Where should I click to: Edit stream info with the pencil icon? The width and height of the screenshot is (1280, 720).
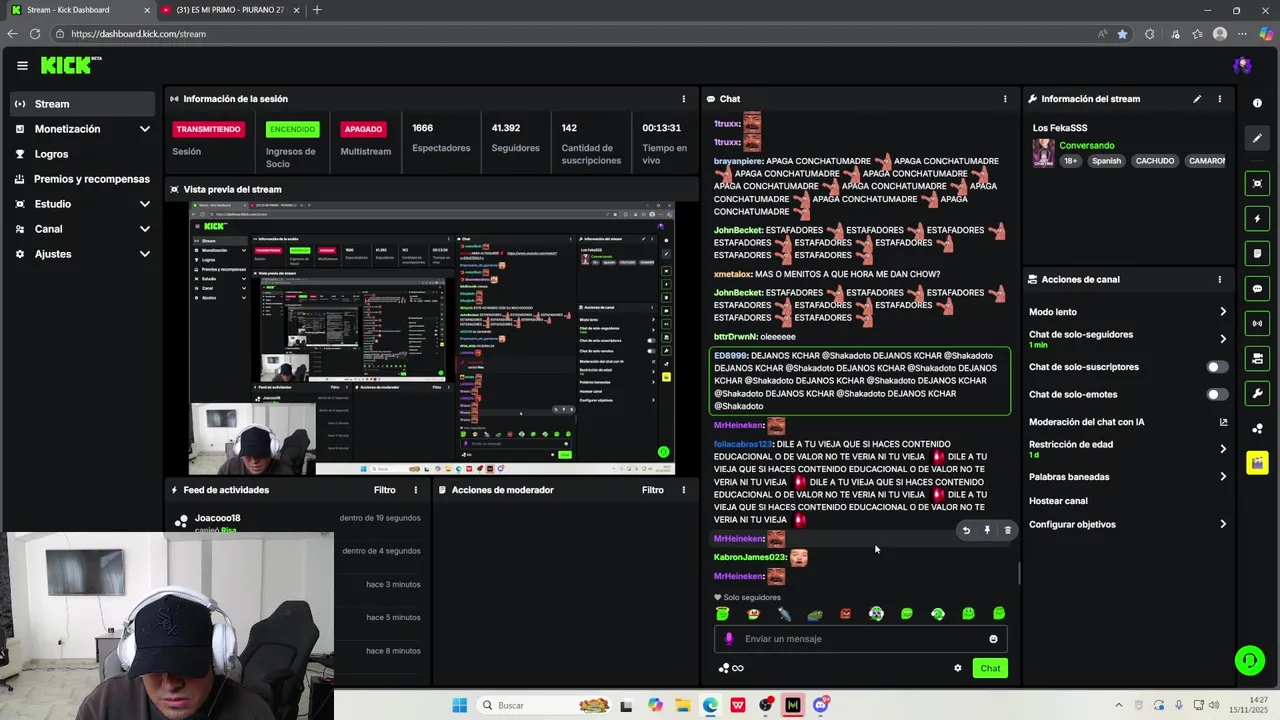[1197, 99]
